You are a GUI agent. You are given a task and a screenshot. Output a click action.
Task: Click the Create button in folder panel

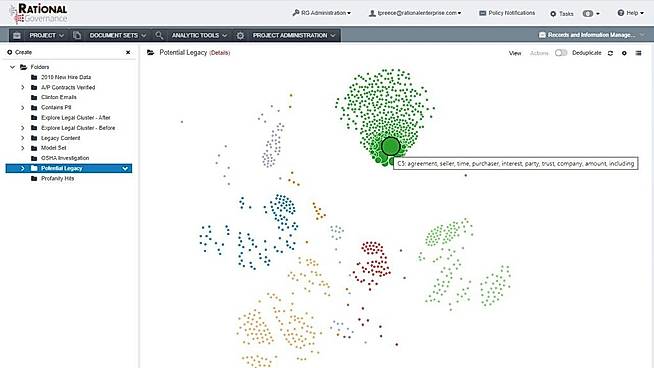point(20,52)
